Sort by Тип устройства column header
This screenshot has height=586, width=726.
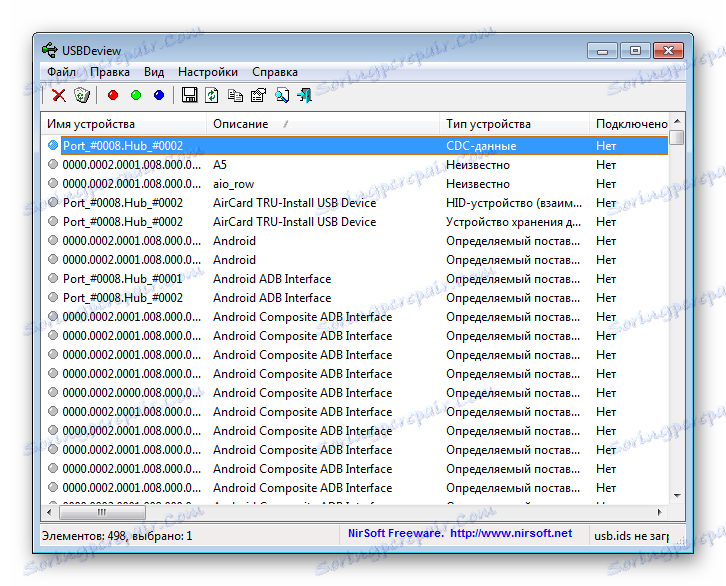point(514,124)
